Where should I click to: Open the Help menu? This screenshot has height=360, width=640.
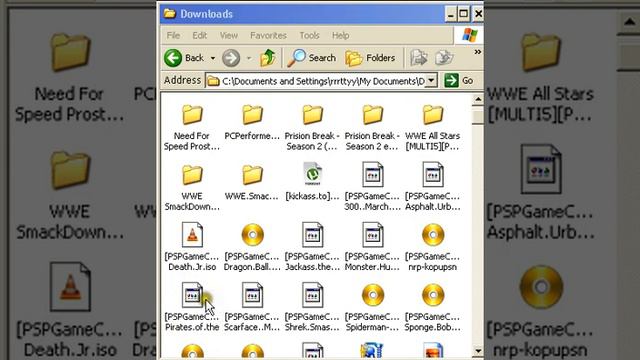(x=340, y=36)
